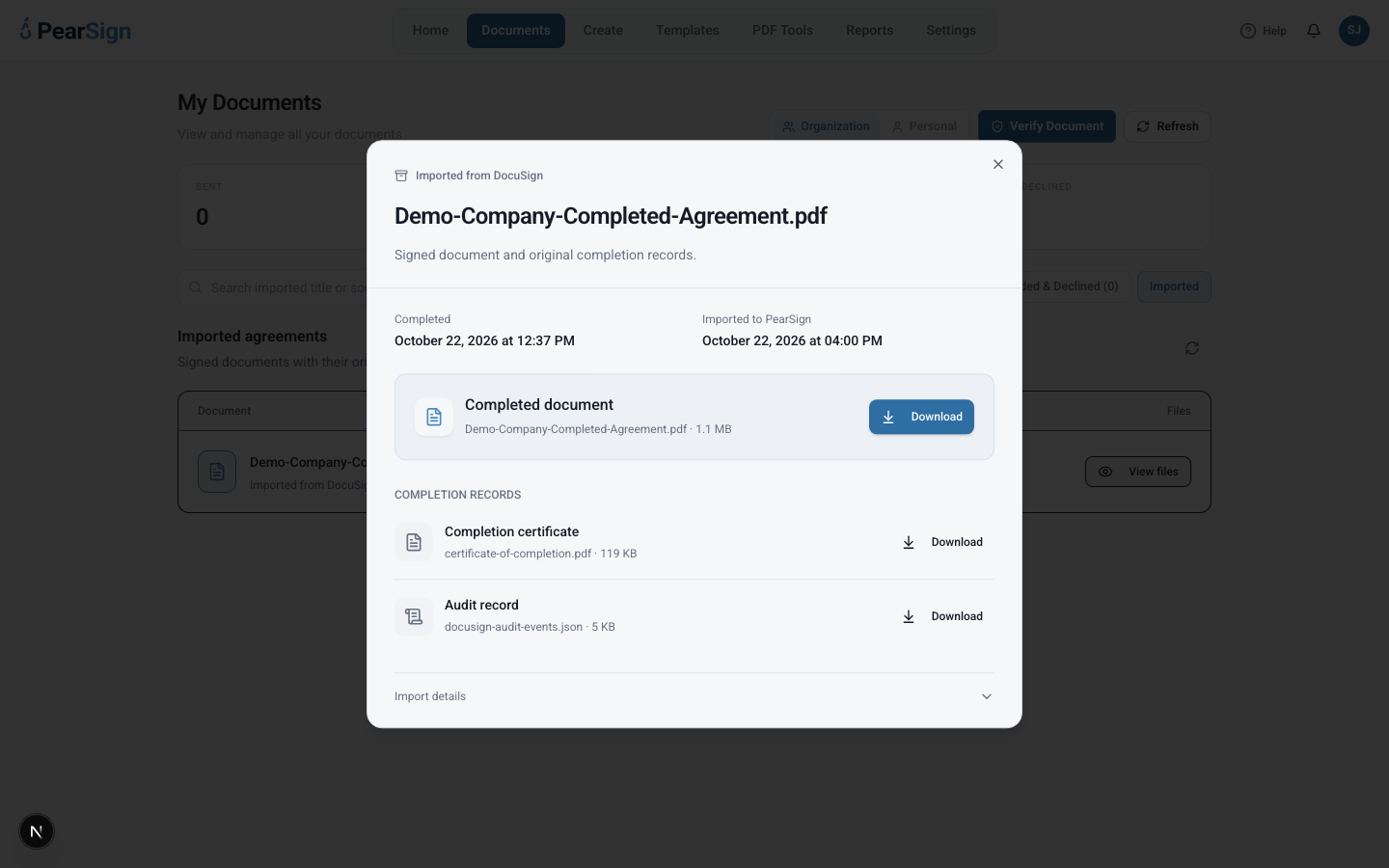
Task: Open notifications bell
Action: (x=1314, y=31)
